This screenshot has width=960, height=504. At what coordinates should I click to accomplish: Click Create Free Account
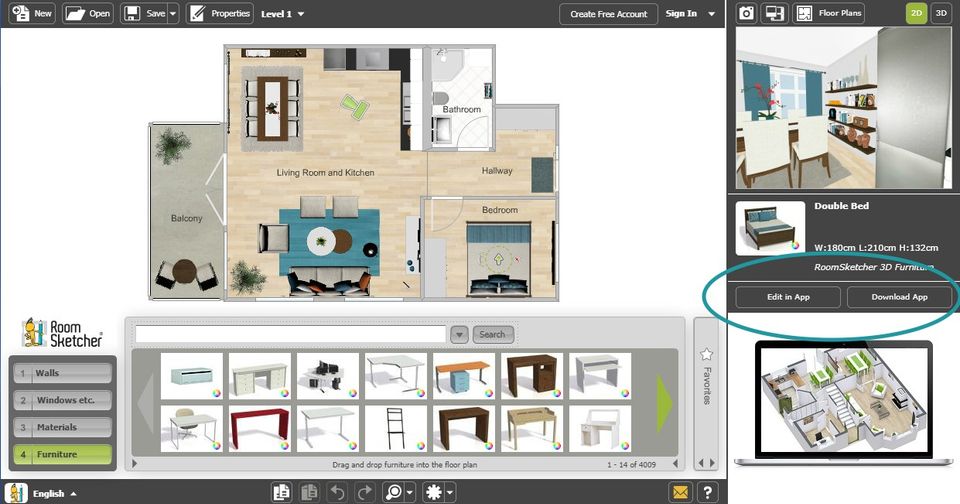pyautogui.click(x=609, y=14)
